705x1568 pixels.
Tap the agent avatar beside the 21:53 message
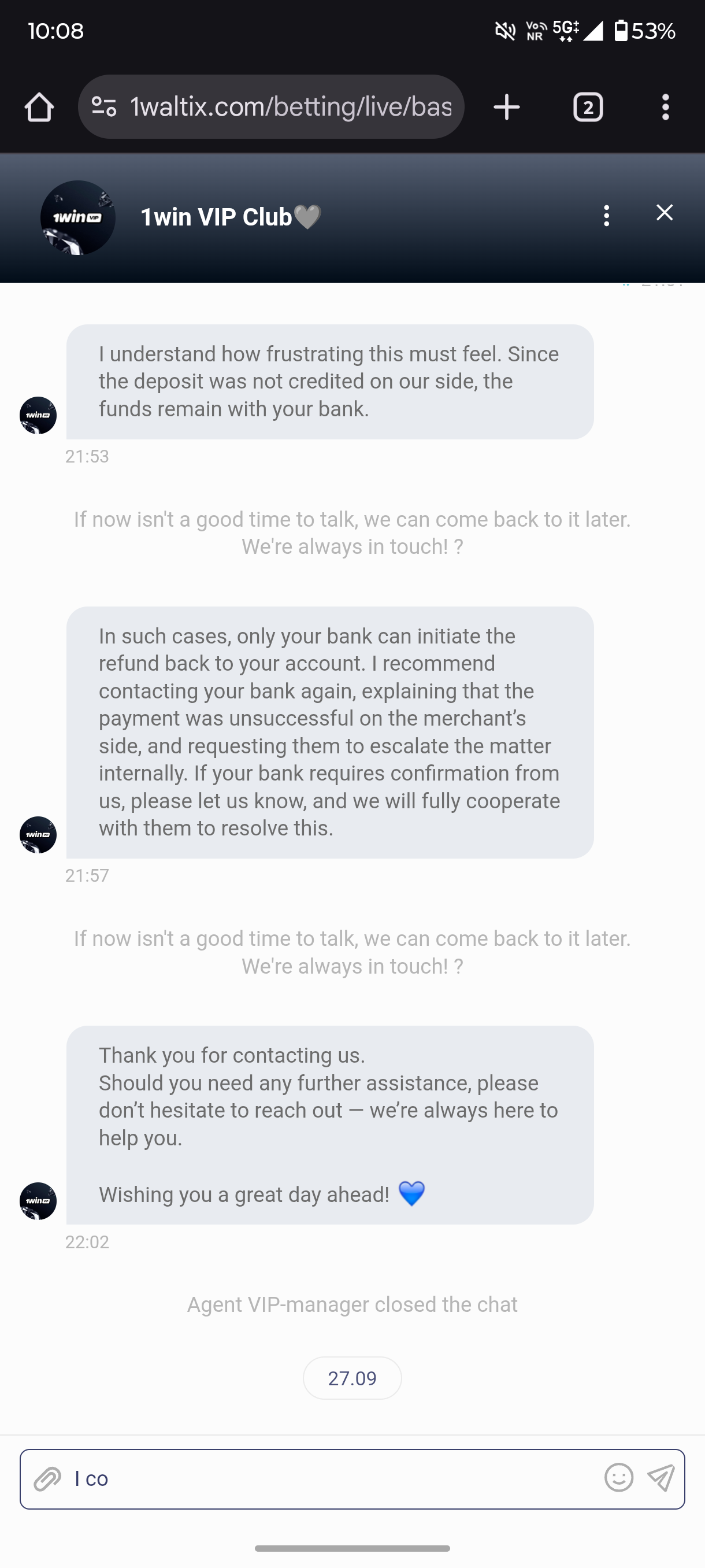tap(38, 415)
